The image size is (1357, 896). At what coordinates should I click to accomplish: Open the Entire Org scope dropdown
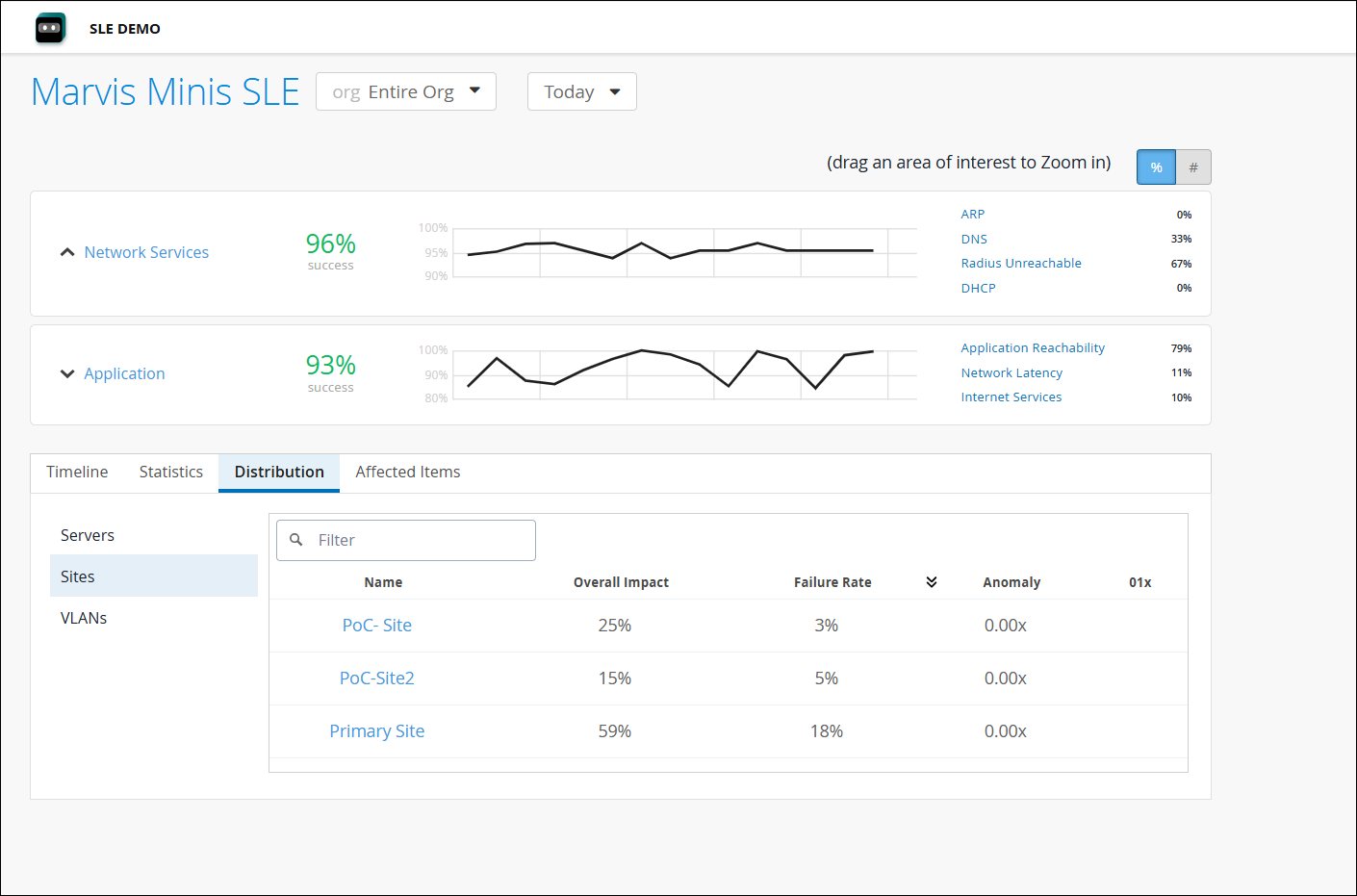[x=405, y=90]
